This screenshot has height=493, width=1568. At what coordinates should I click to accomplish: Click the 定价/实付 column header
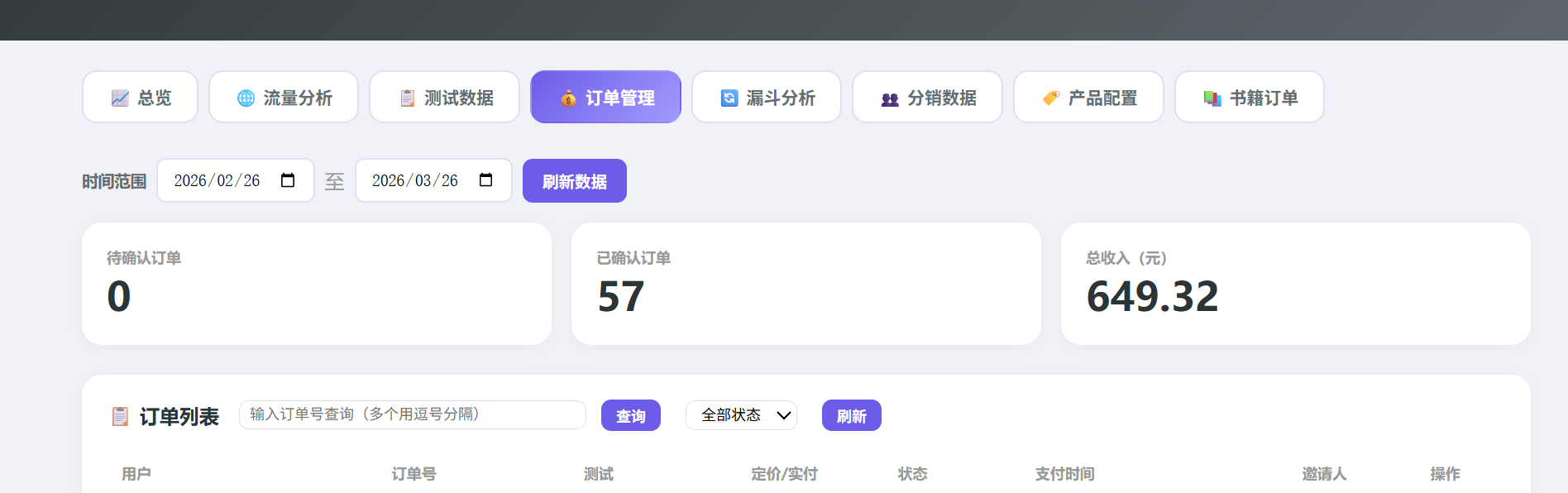(x=784, y=474)
